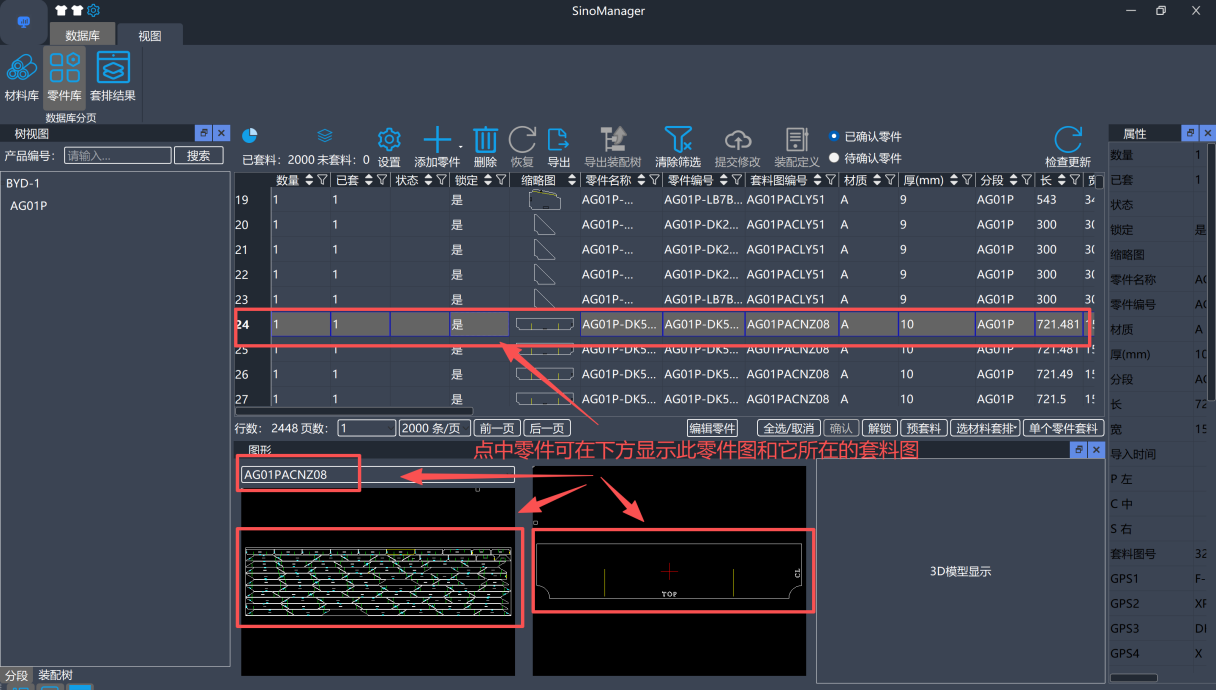Open the 设置 settings gear icon

click(389, 140)
